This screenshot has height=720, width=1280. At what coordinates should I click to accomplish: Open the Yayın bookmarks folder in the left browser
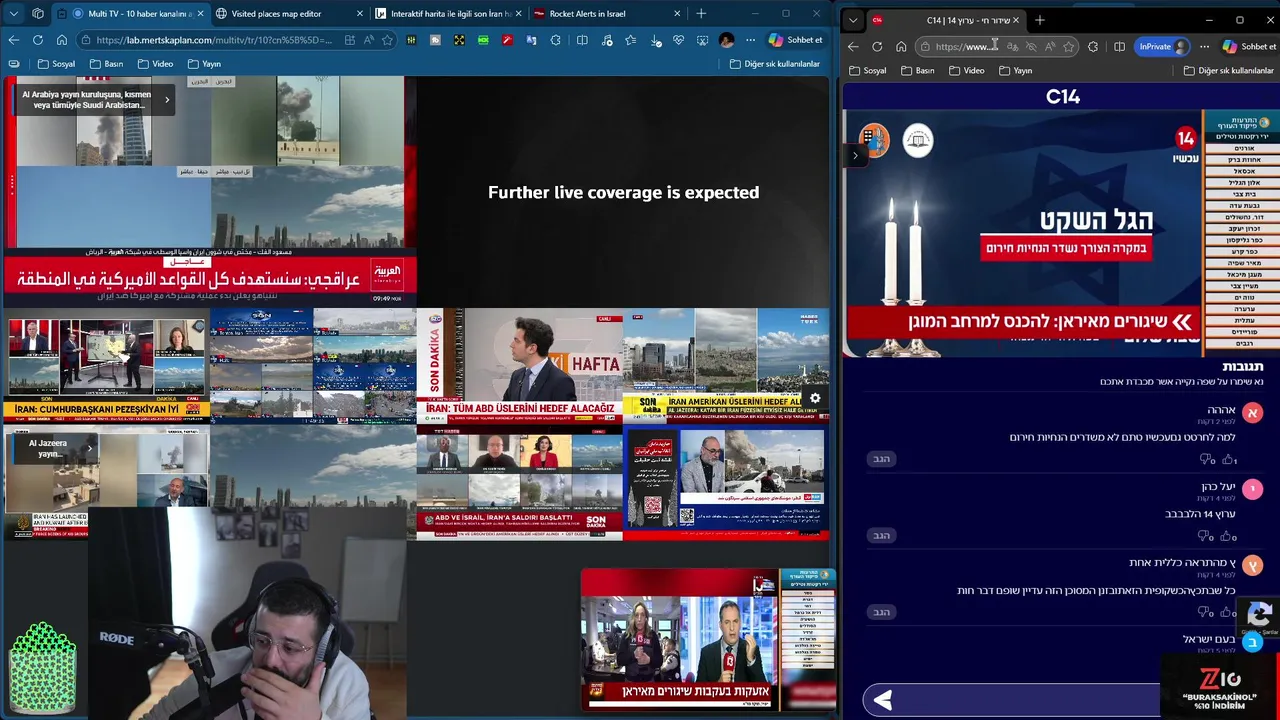pos(203,64)
